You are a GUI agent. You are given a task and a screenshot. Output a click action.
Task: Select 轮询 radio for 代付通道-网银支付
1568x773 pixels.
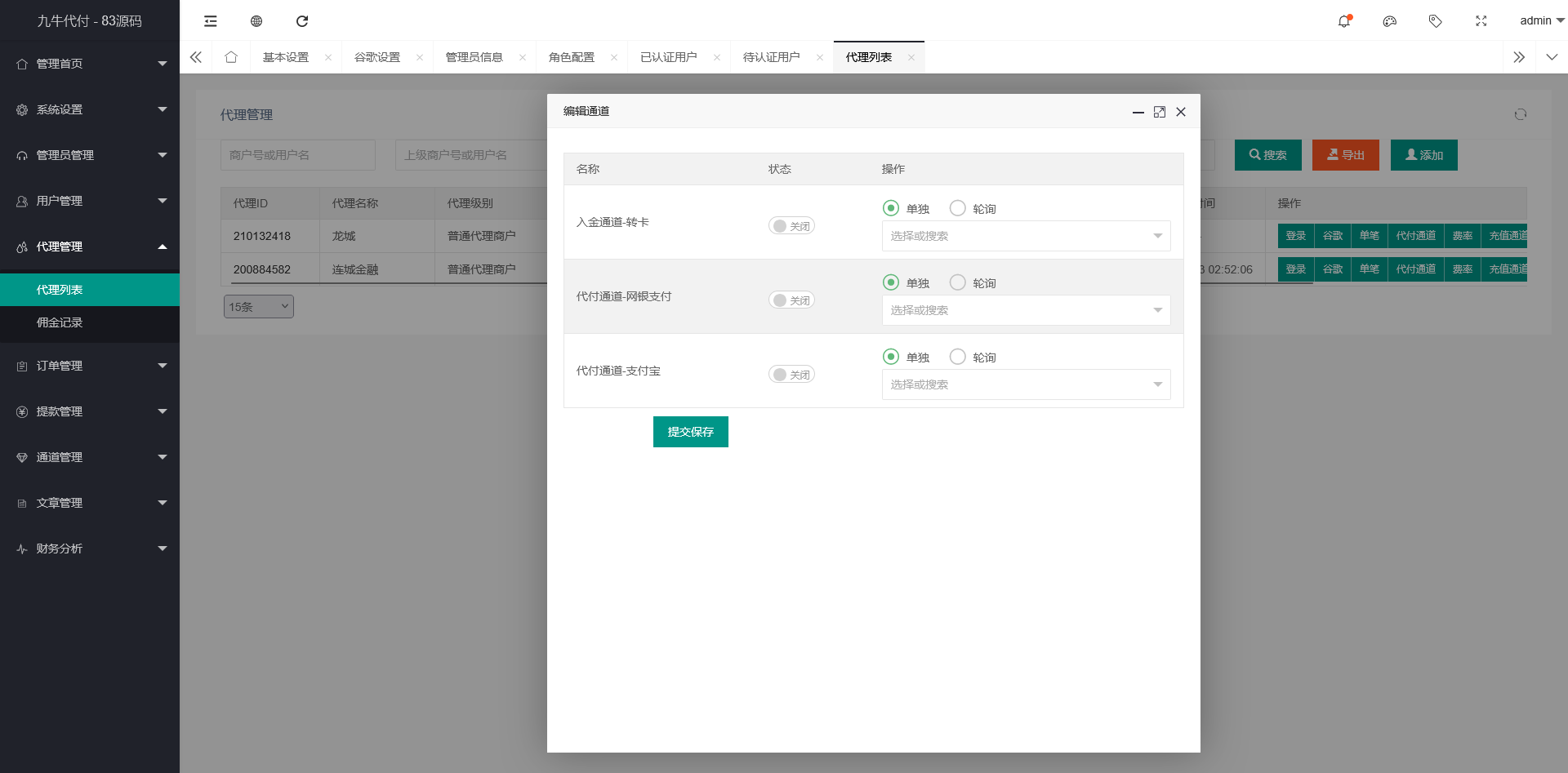[x=958, y=282]
